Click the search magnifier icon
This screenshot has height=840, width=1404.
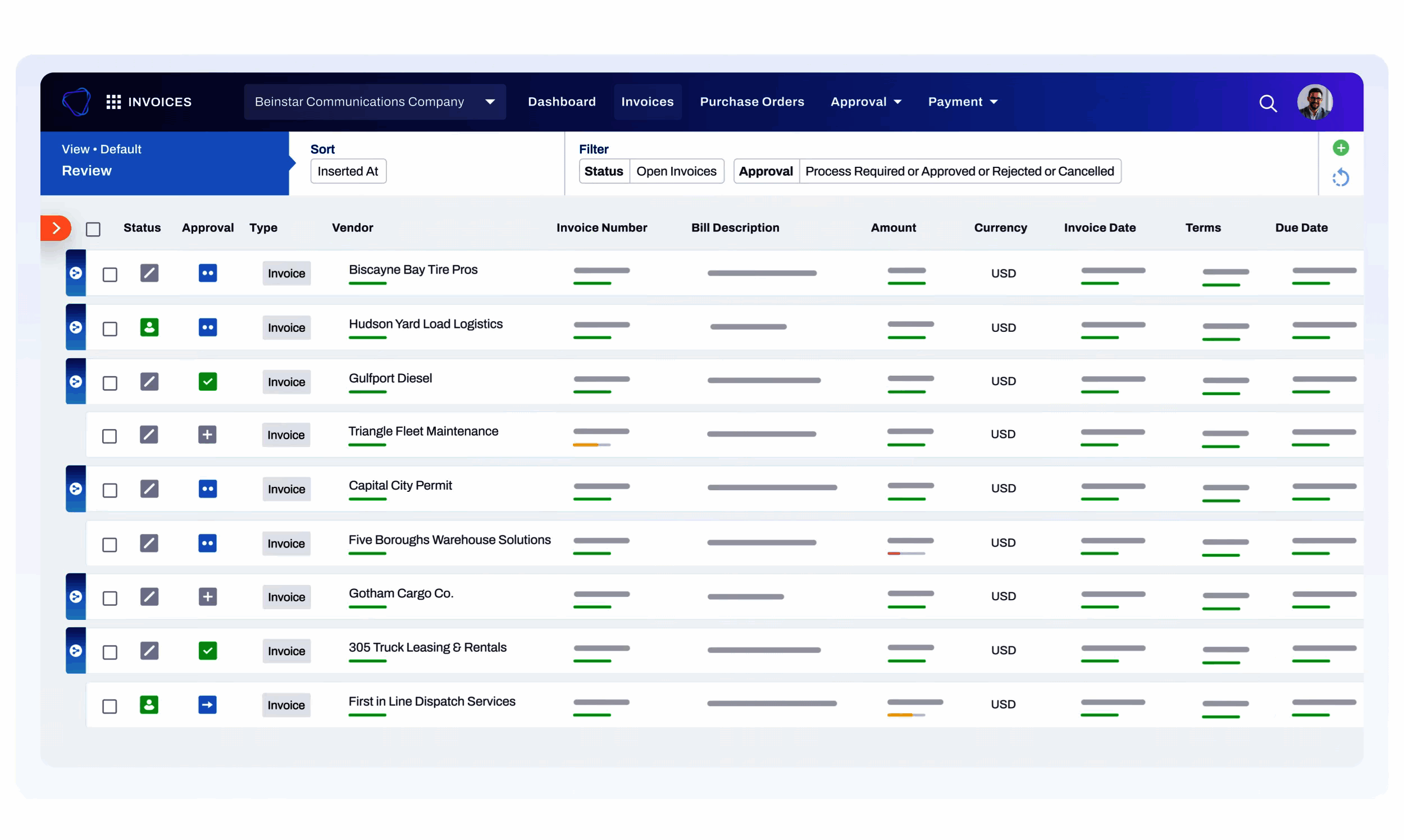[1268, 103]
